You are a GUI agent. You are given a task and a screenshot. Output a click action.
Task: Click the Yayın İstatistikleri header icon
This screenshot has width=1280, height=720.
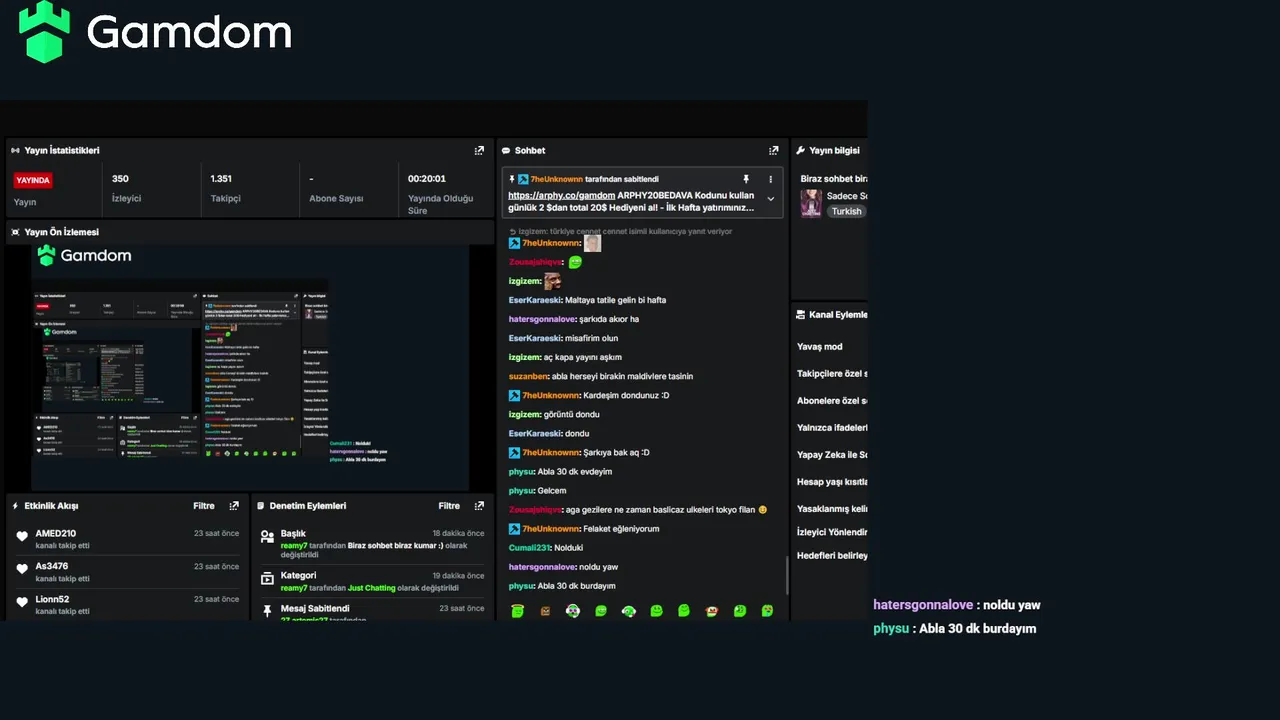[x=15, y=150]
